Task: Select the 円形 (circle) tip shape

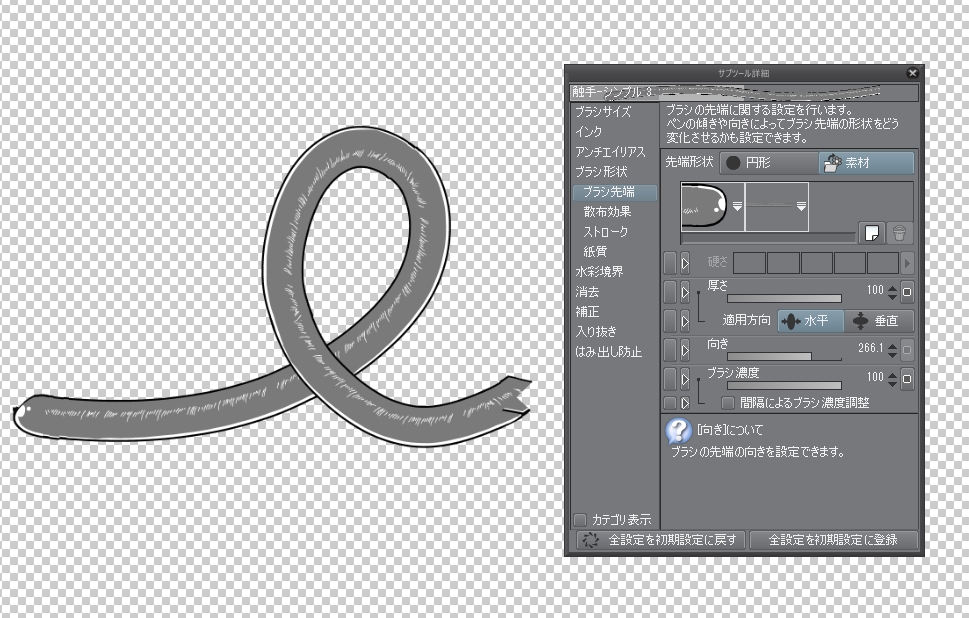Action: (x=769, y=163)
